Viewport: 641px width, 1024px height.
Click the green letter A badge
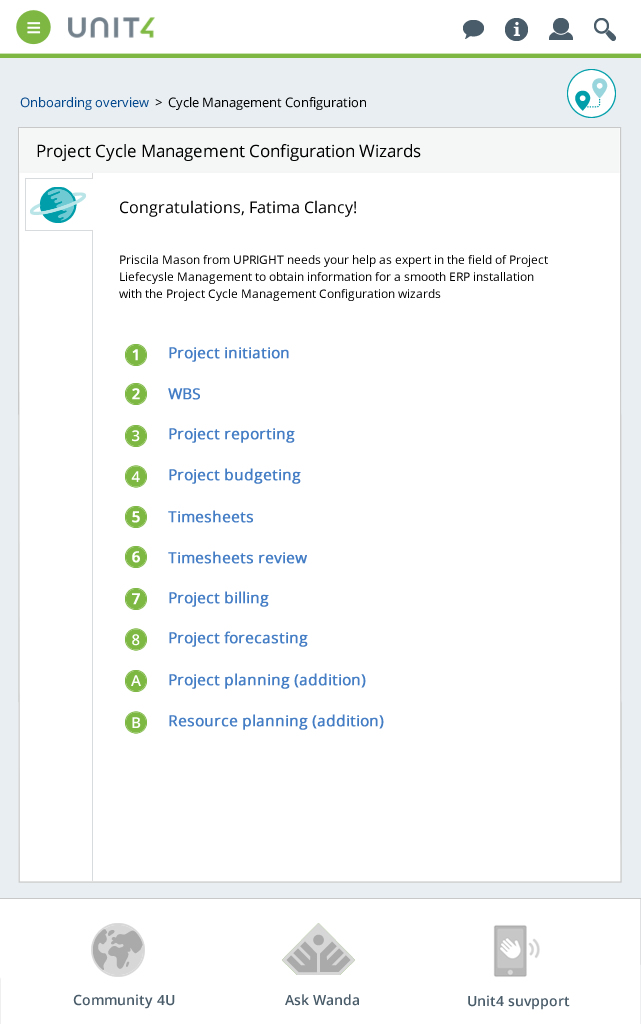136,681
